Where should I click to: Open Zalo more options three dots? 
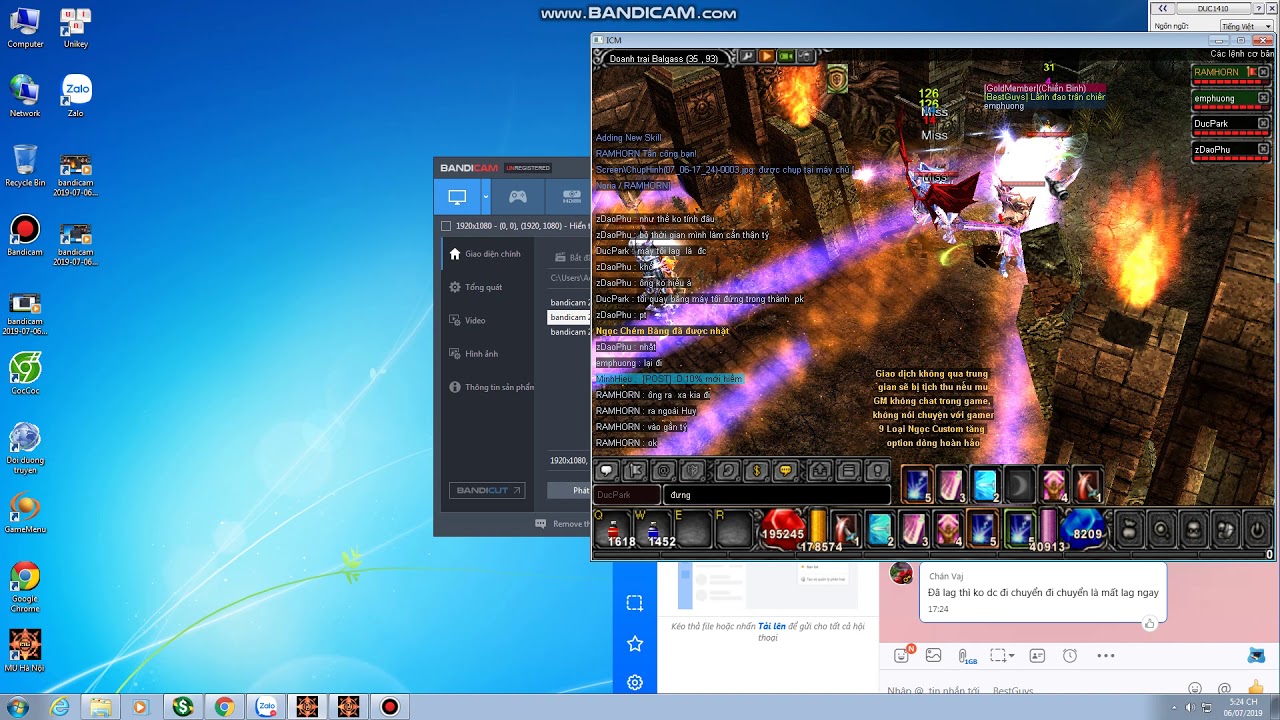tap(1105, 655)
